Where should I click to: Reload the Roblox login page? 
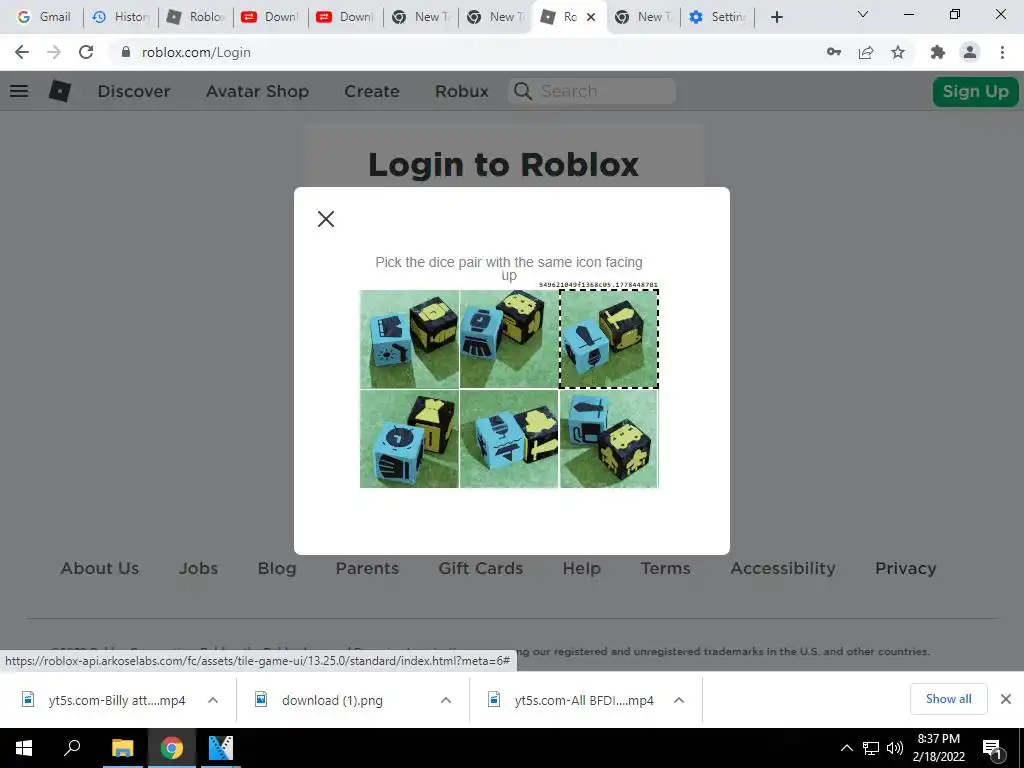86,52
